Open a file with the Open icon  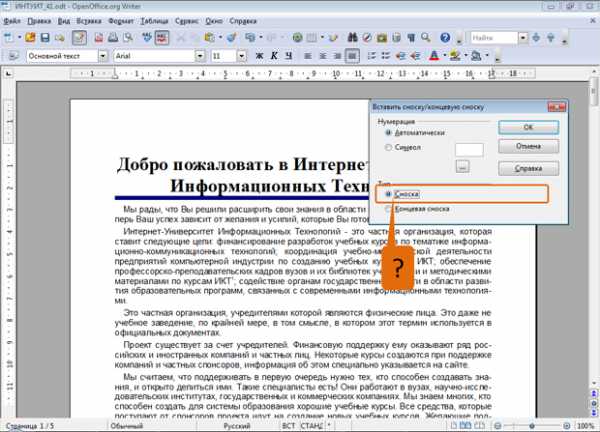[x=30, y=37]
